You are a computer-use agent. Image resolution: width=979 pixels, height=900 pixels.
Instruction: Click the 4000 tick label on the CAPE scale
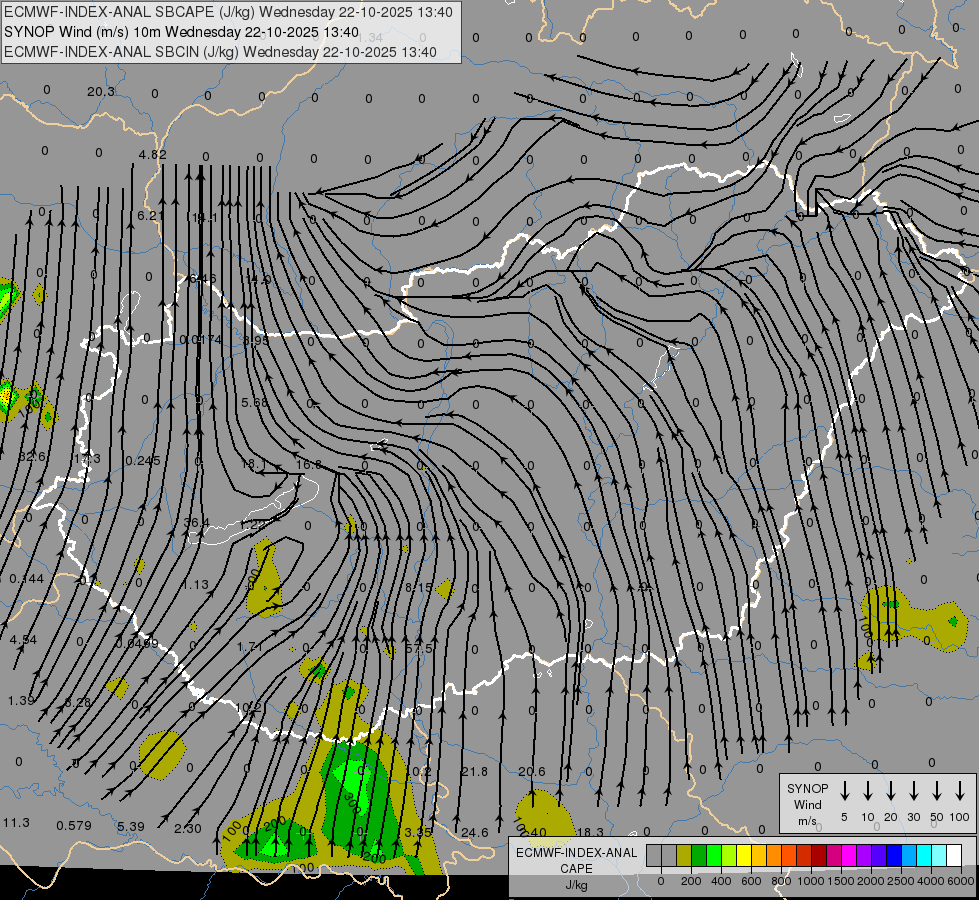point(931,881)
